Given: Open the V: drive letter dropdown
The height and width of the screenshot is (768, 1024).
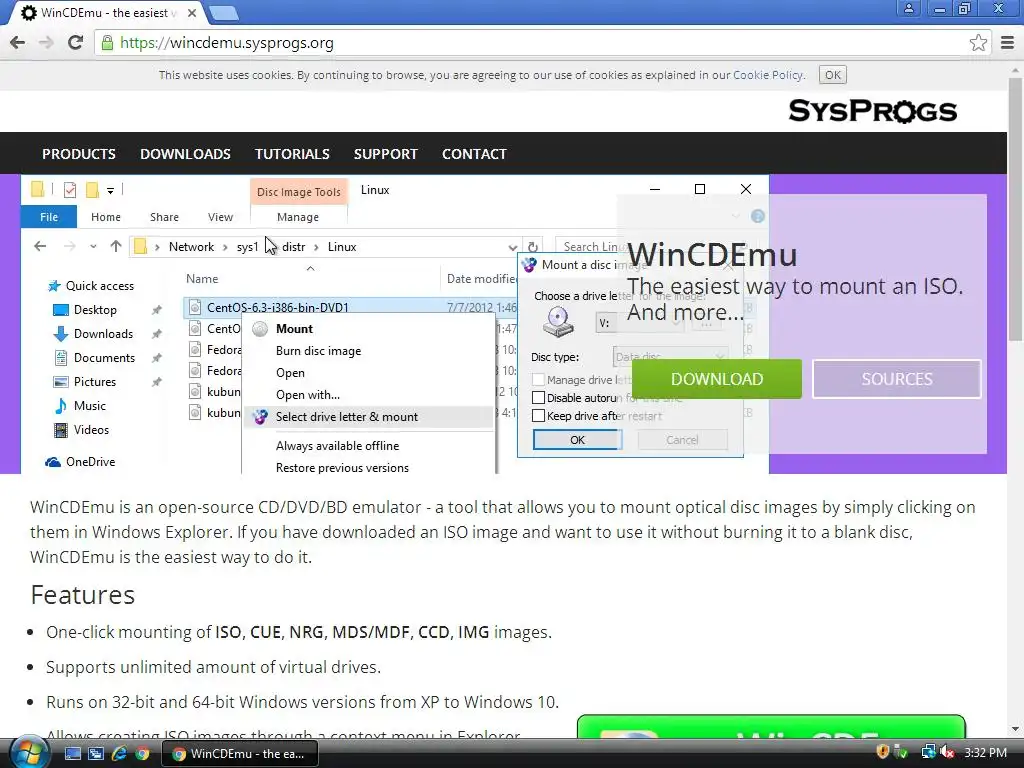Looking at the screenshot, I should point(639,323).
